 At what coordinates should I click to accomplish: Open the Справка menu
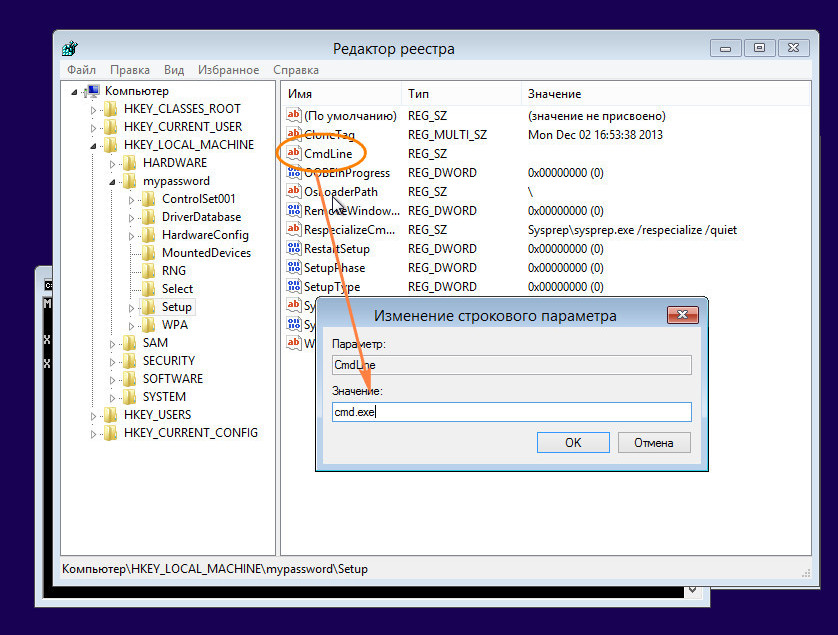click(x=296, y=70)
